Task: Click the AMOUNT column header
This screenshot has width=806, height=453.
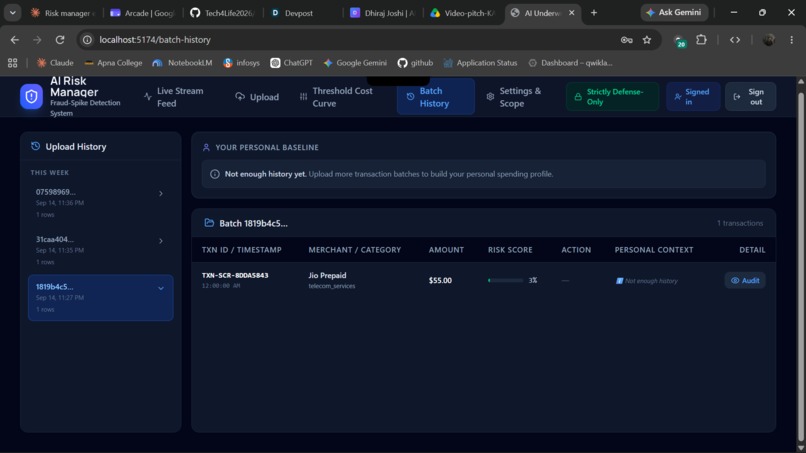Action: point(446,250)
